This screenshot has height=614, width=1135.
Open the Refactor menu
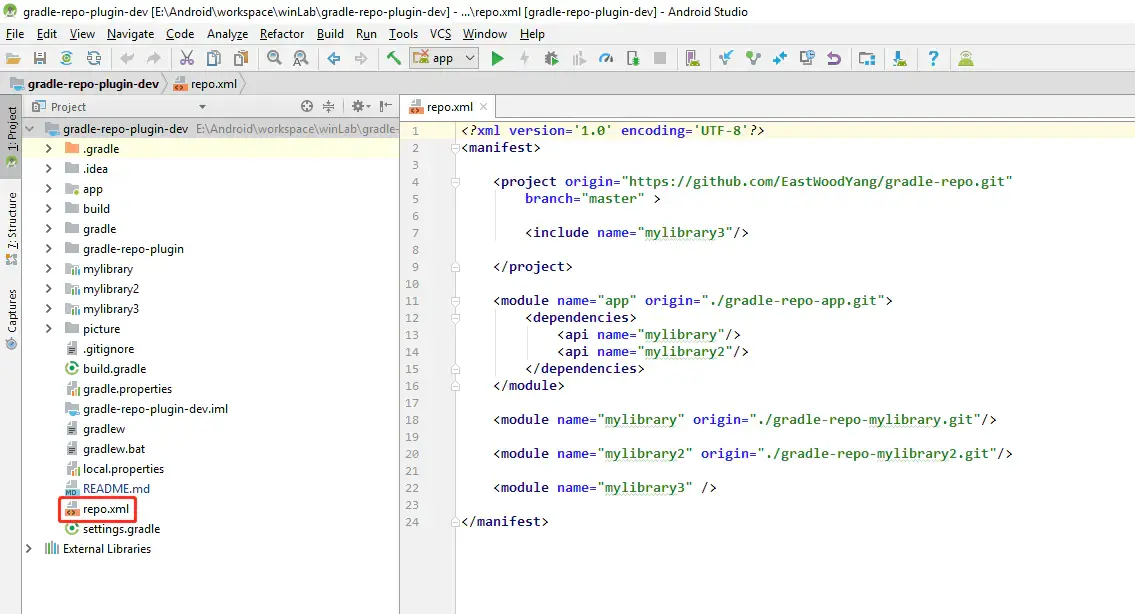coord(282,34)
